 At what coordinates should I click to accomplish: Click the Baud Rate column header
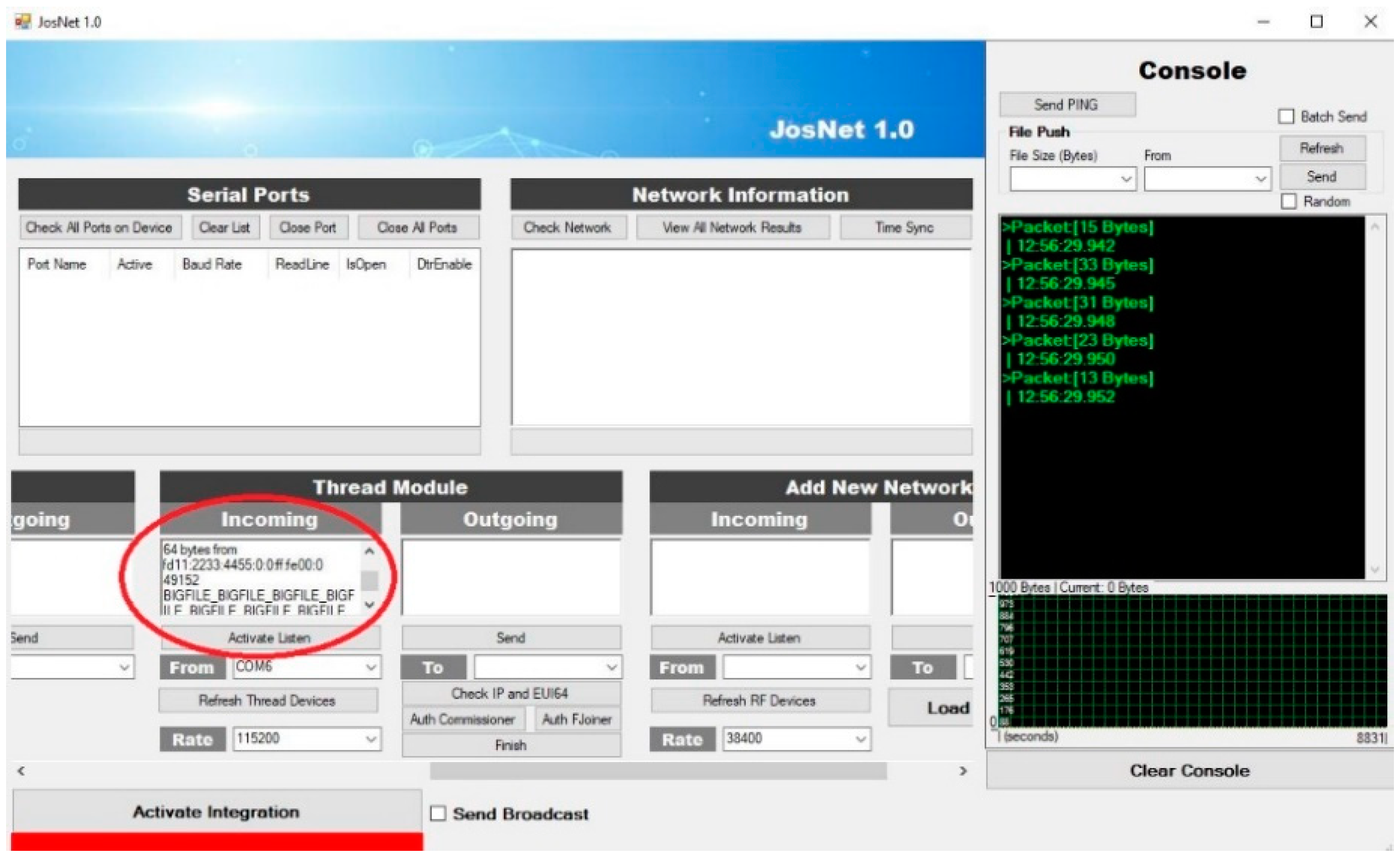212,265
